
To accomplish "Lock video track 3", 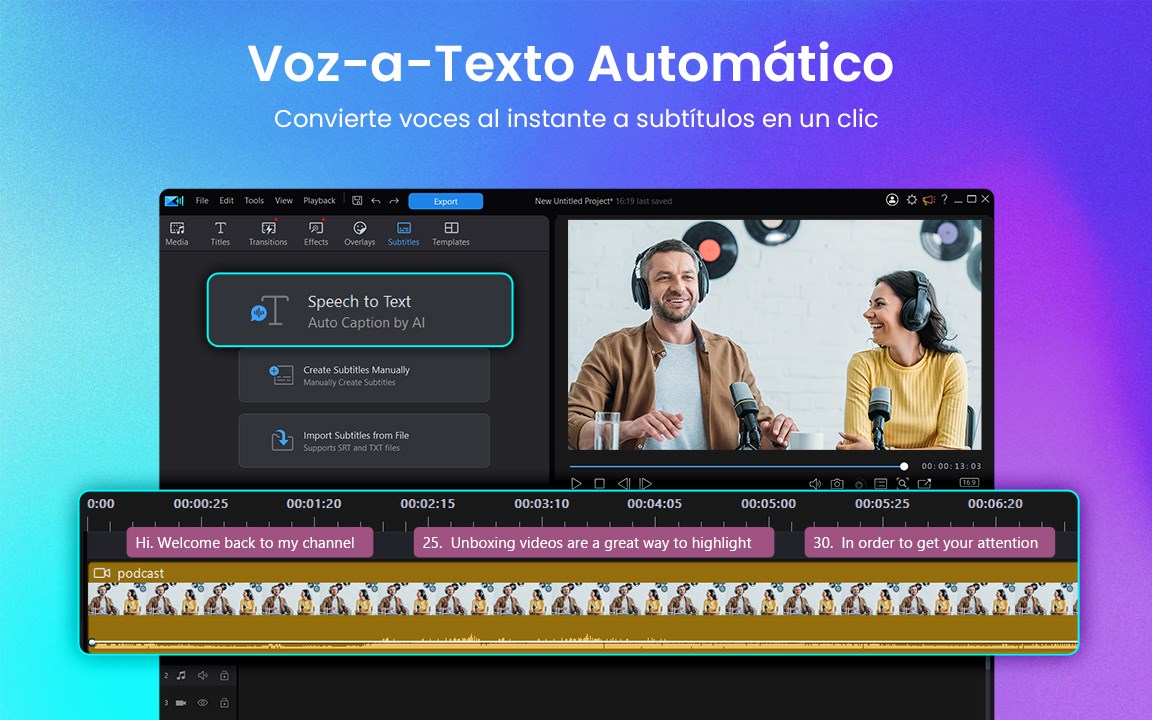I will 224,703.
